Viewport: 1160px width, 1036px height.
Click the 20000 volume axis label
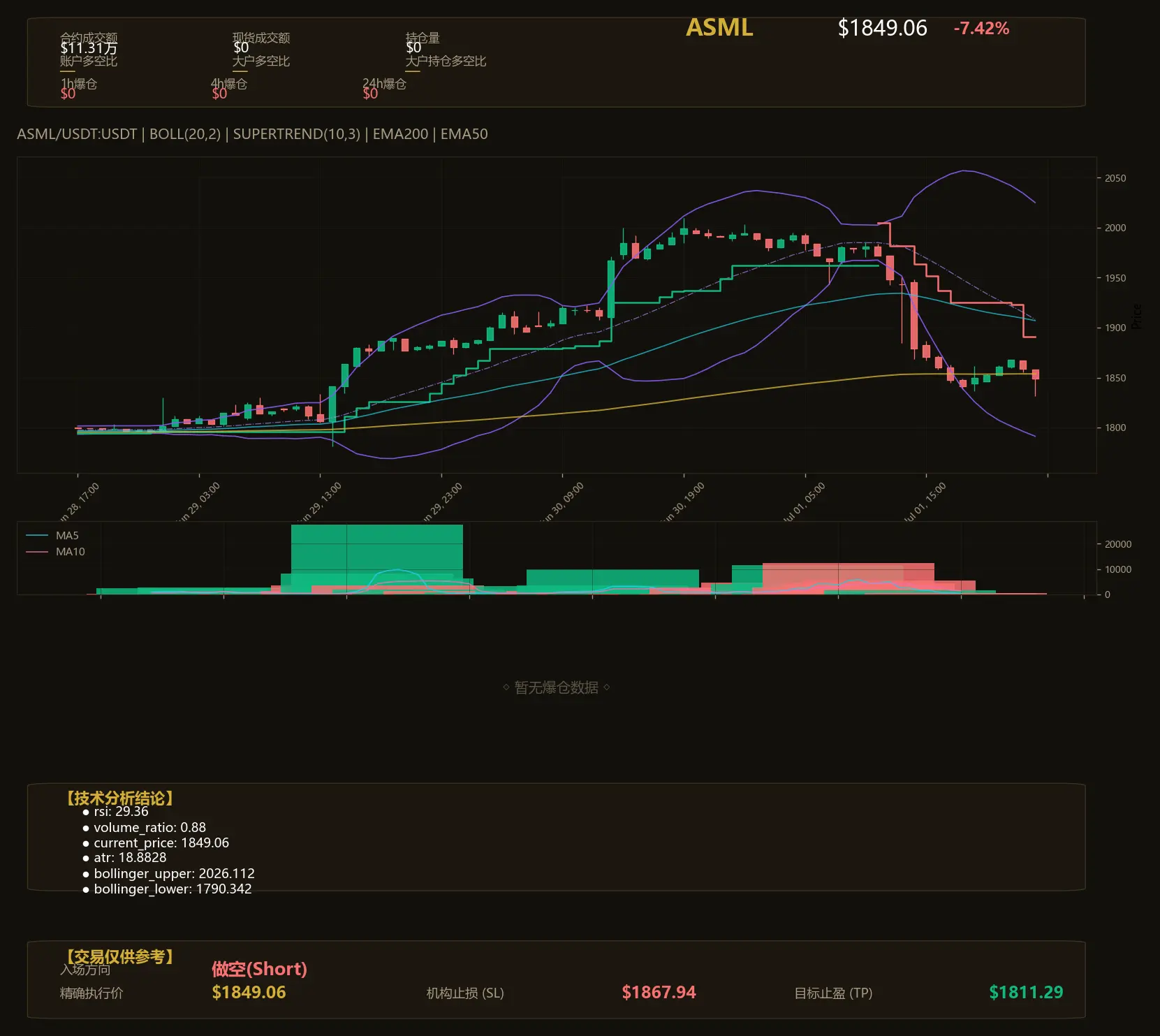(x=1118, y=544)
